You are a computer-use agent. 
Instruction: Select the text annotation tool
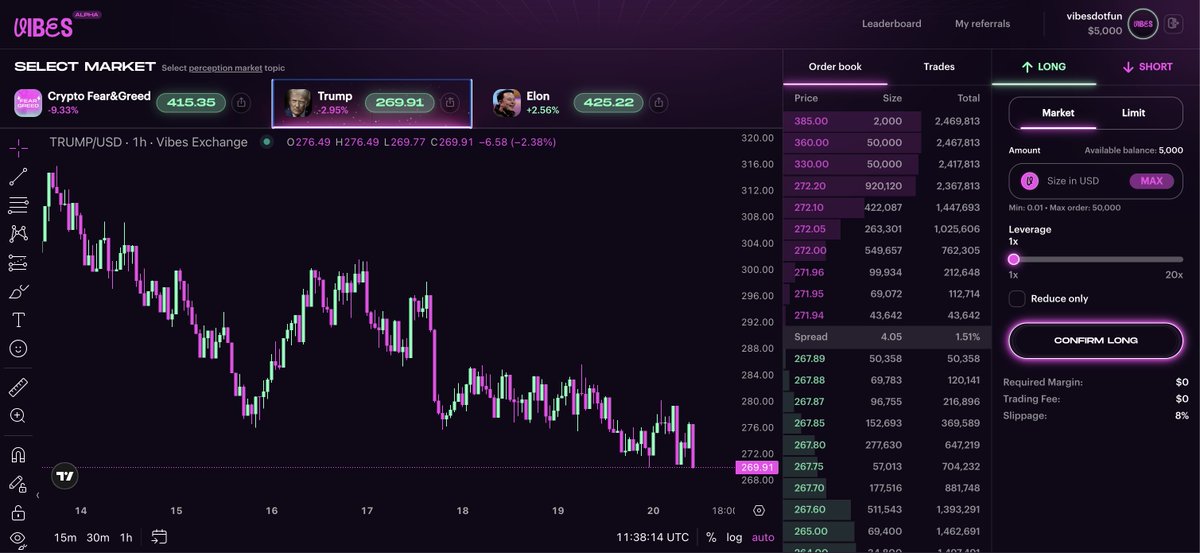tap(18, 320)
